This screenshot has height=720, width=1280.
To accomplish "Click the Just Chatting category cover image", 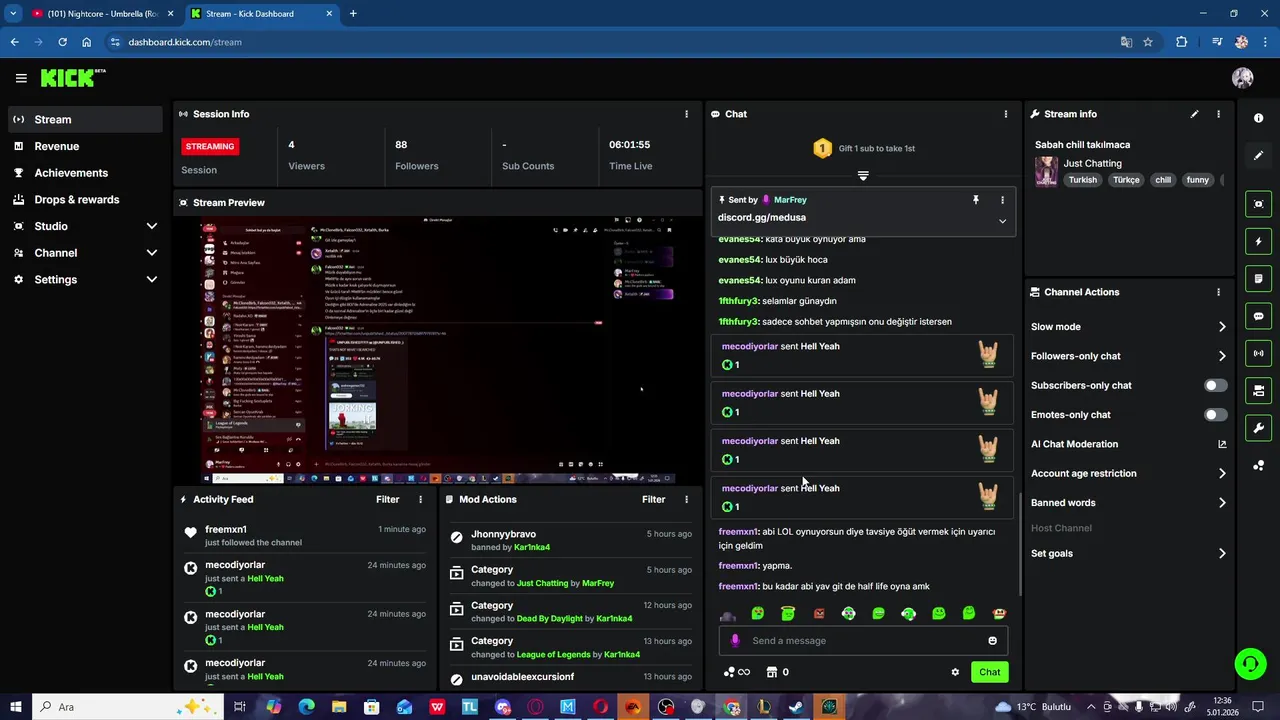I will (x=1046, y=171).
